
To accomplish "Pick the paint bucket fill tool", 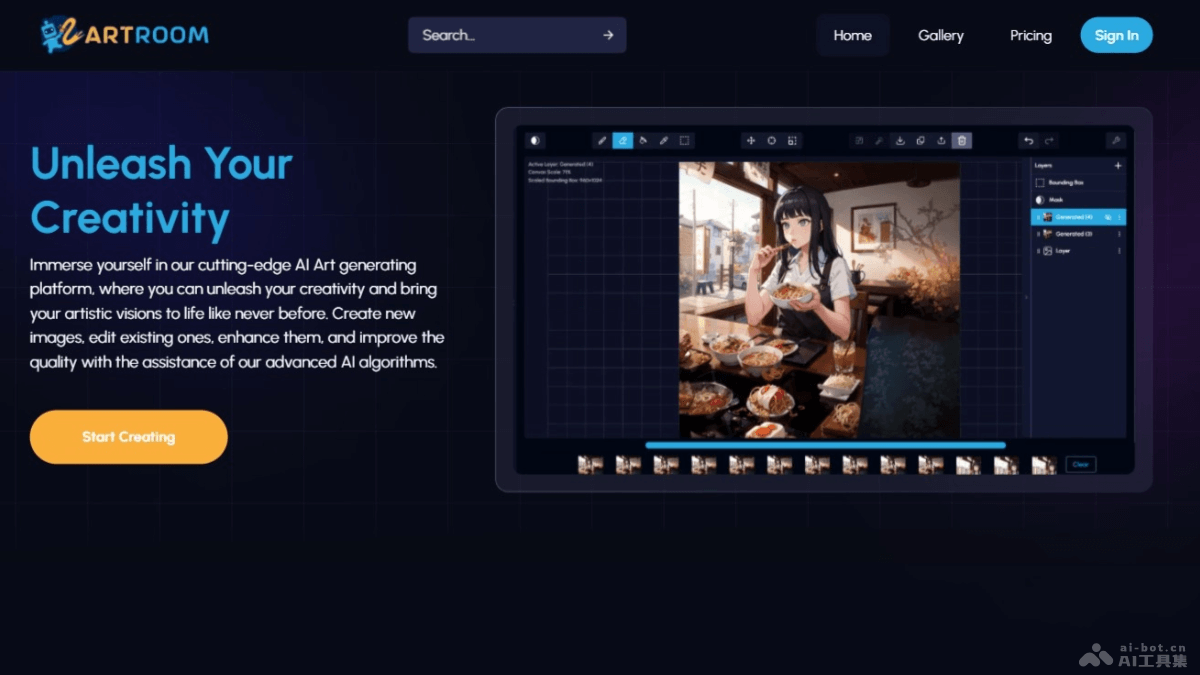I will pos(643,141).
